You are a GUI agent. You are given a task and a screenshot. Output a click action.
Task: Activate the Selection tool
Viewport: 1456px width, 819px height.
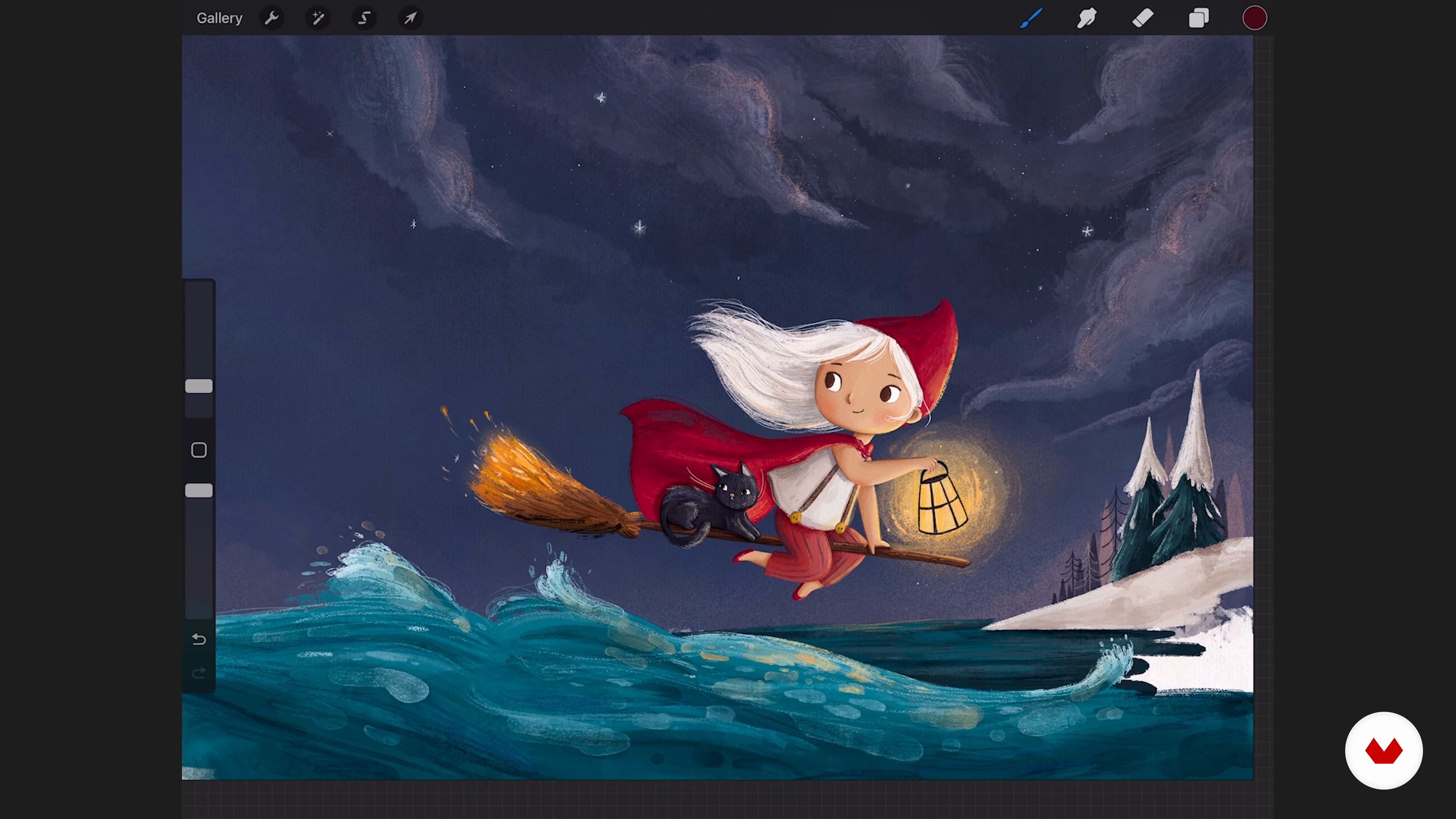click(364, 18)
